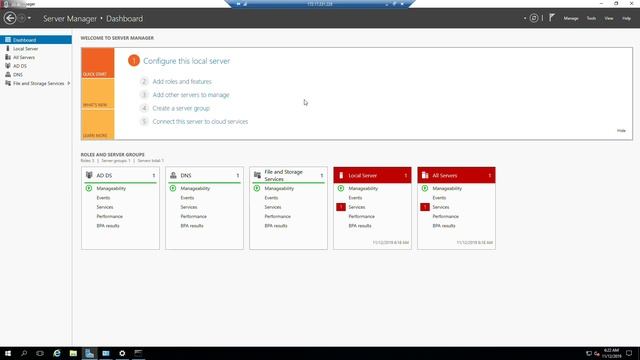Click Add other servers to manage
Screen dimensions: 640x360
tap(191, 95)
